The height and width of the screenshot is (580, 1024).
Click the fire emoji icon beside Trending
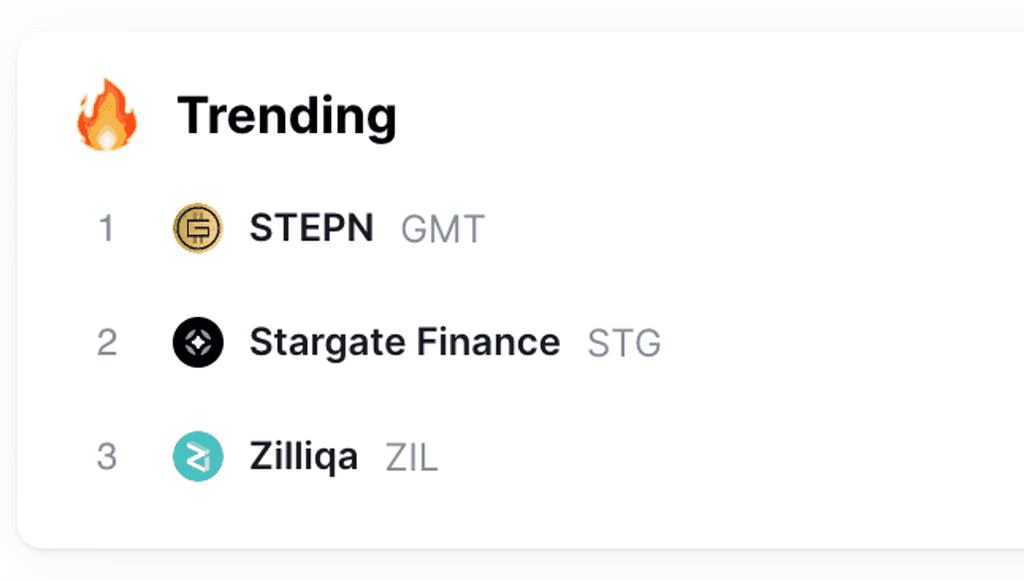[106, 115]
